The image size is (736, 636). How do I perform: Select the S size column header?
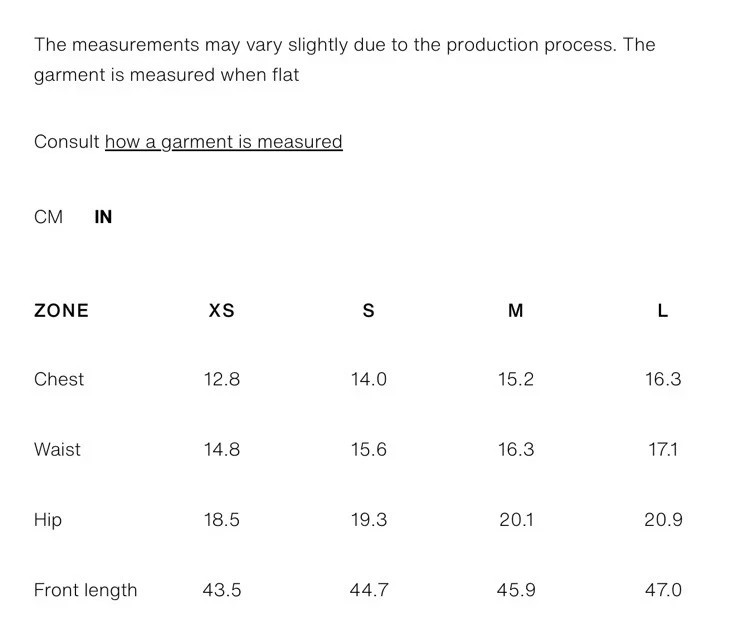pyautogui.click(x=368, y=311)
